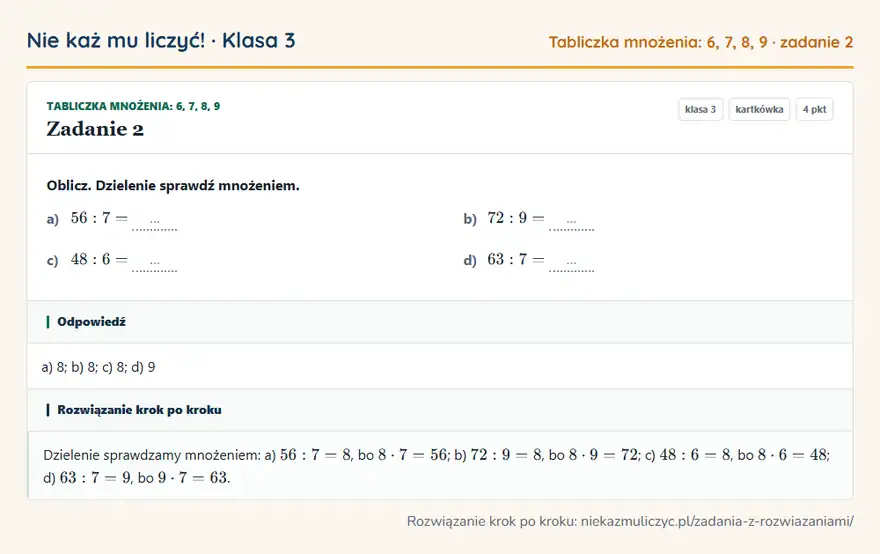This screenshot has width=880, height=554.
Task: Click the answer blank for 48 : 6
Action: tap(154, 264)
